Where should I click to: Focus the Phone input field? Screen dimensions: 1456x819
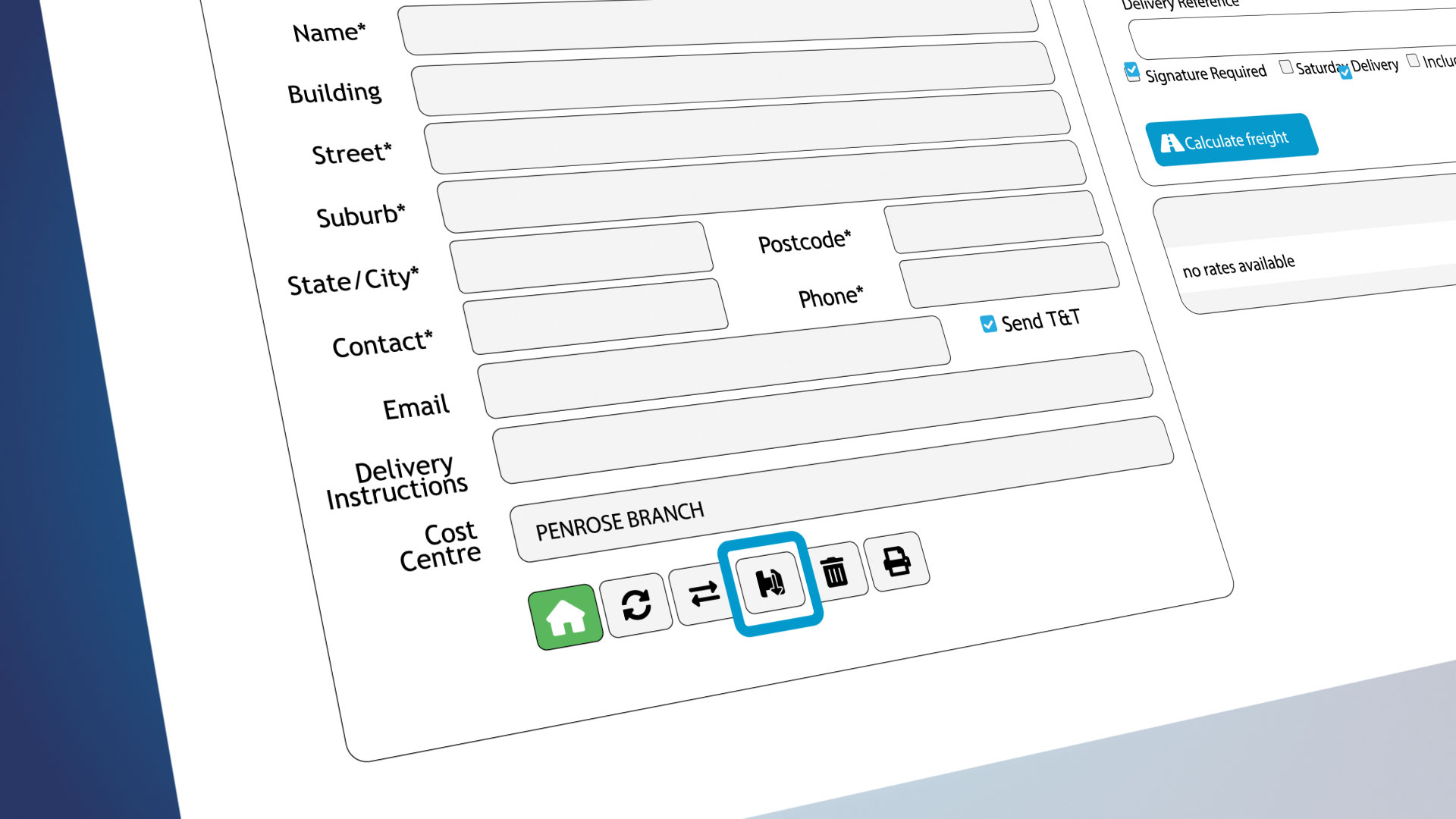[1009, 275]
